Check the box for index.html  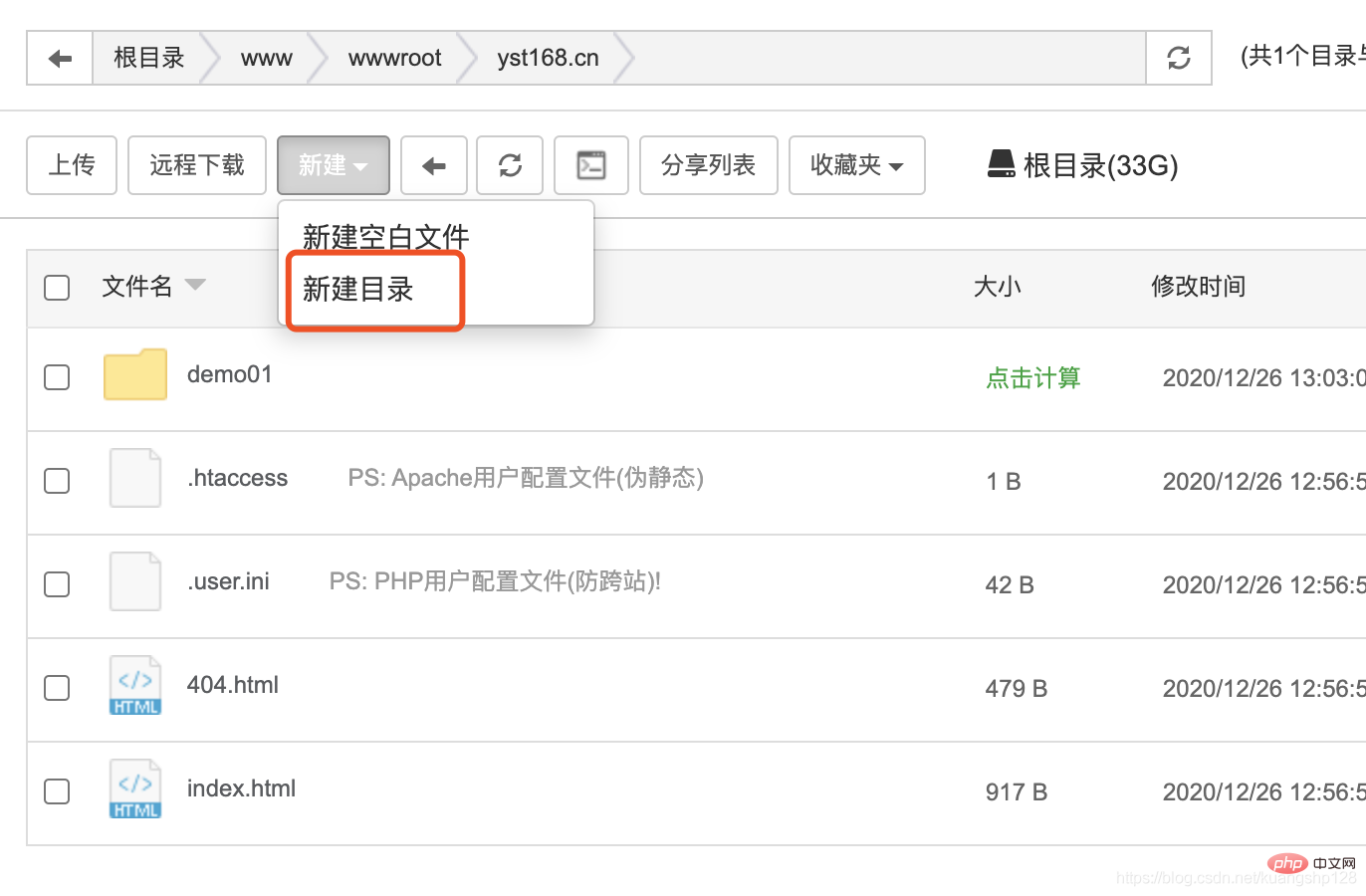57,791
